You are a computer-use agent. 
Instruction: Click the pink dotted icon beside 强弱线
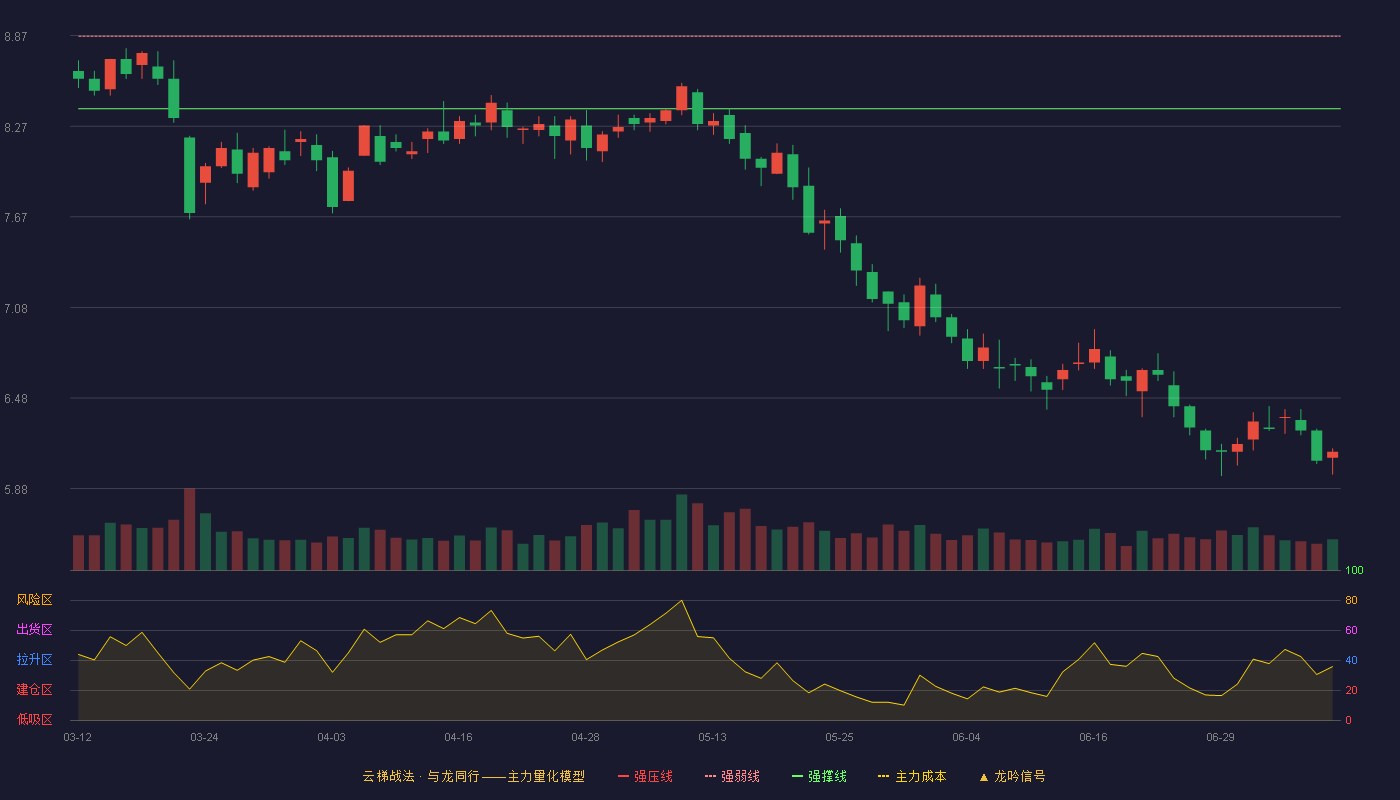pos(710,776)
